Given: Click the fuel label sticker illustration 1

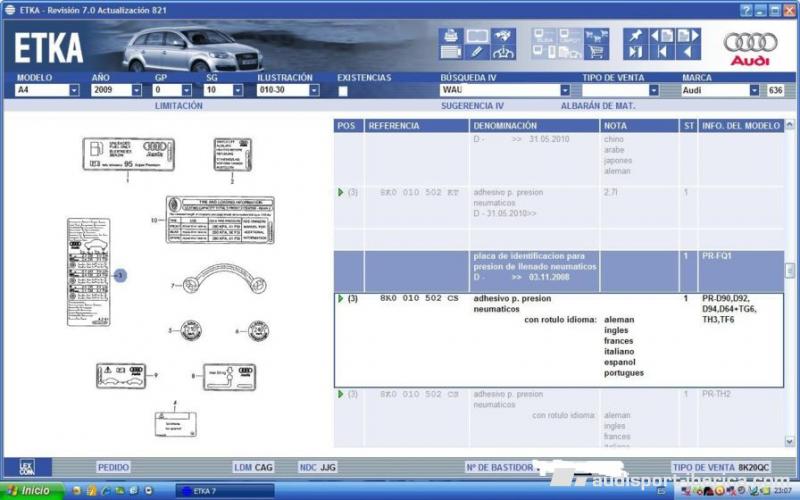Looking at the screenshot, I should pyautogui.click(x=128, y=154).
